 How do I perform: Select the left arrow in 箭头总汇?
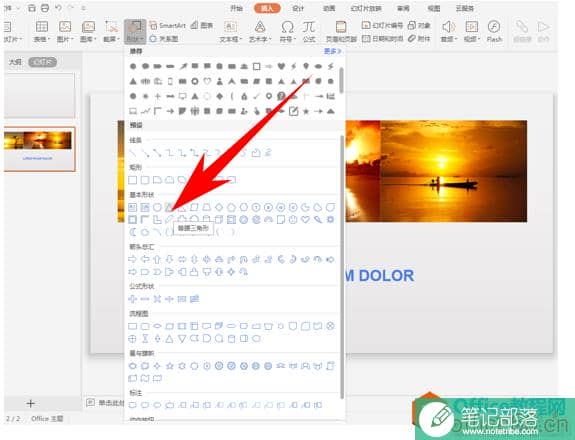point(145,260)
